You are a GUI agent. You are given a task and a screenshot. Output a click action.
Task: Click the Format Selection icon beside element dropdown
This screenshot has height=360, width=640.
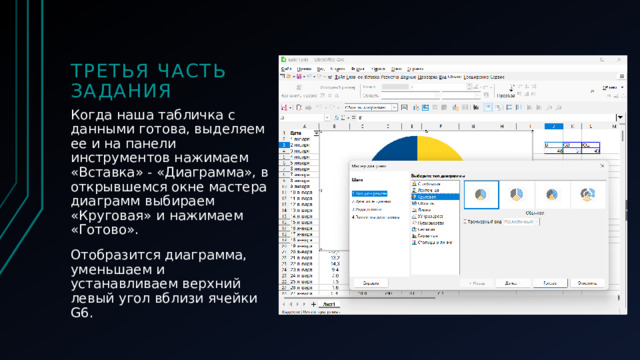(x=404, y=108)
